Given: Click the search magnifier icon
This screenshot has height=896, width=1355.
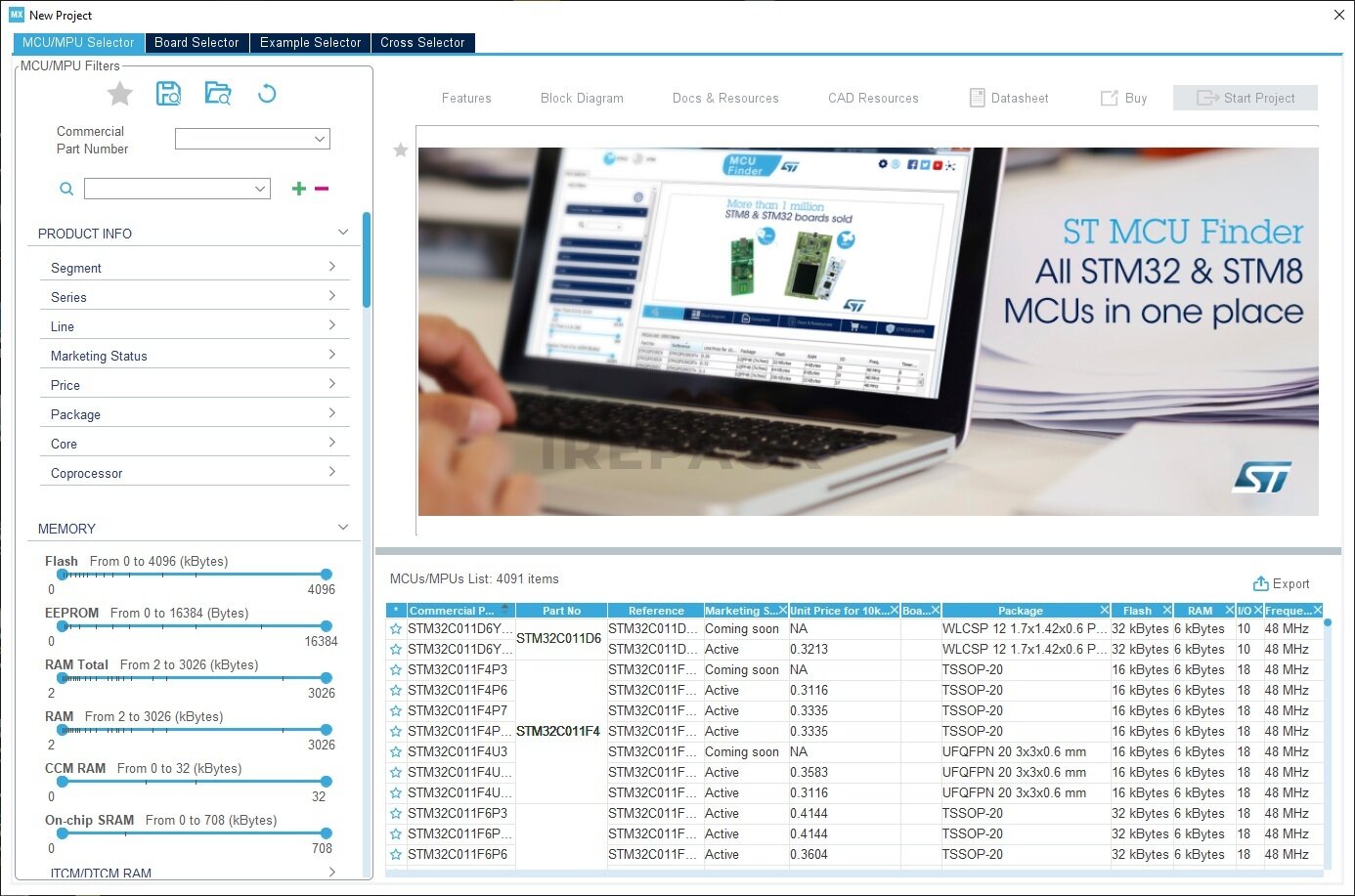Looking at the screenshot, I should tap(66, 189).
